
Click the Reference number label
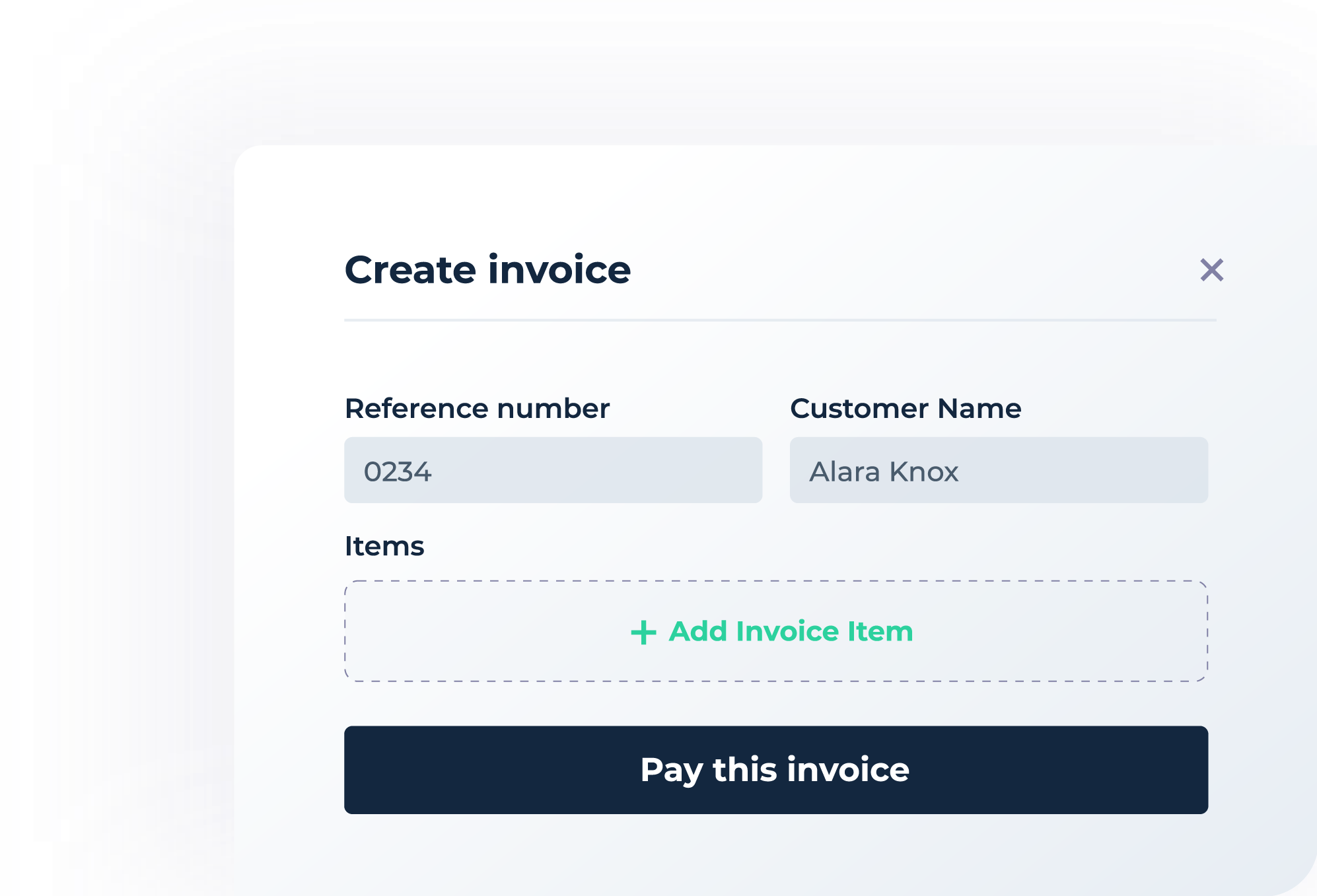point(477,409)
